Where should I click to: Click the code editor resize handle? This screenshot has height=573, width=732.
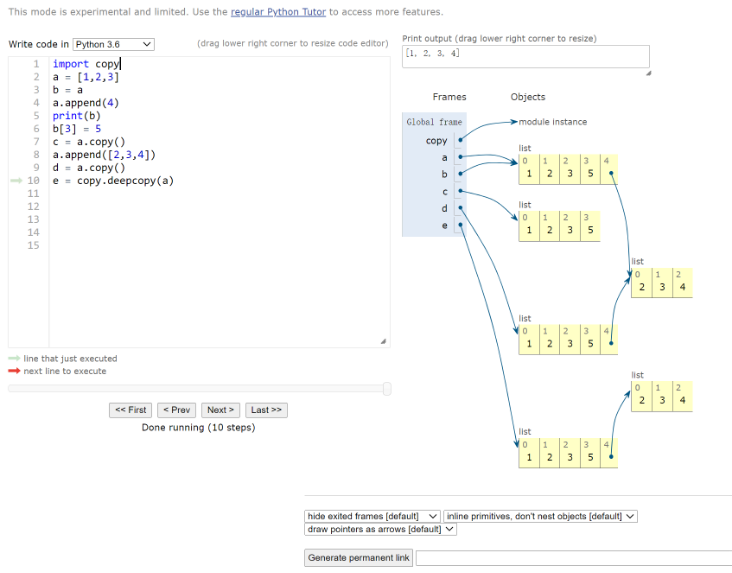[x=383, y=341]
